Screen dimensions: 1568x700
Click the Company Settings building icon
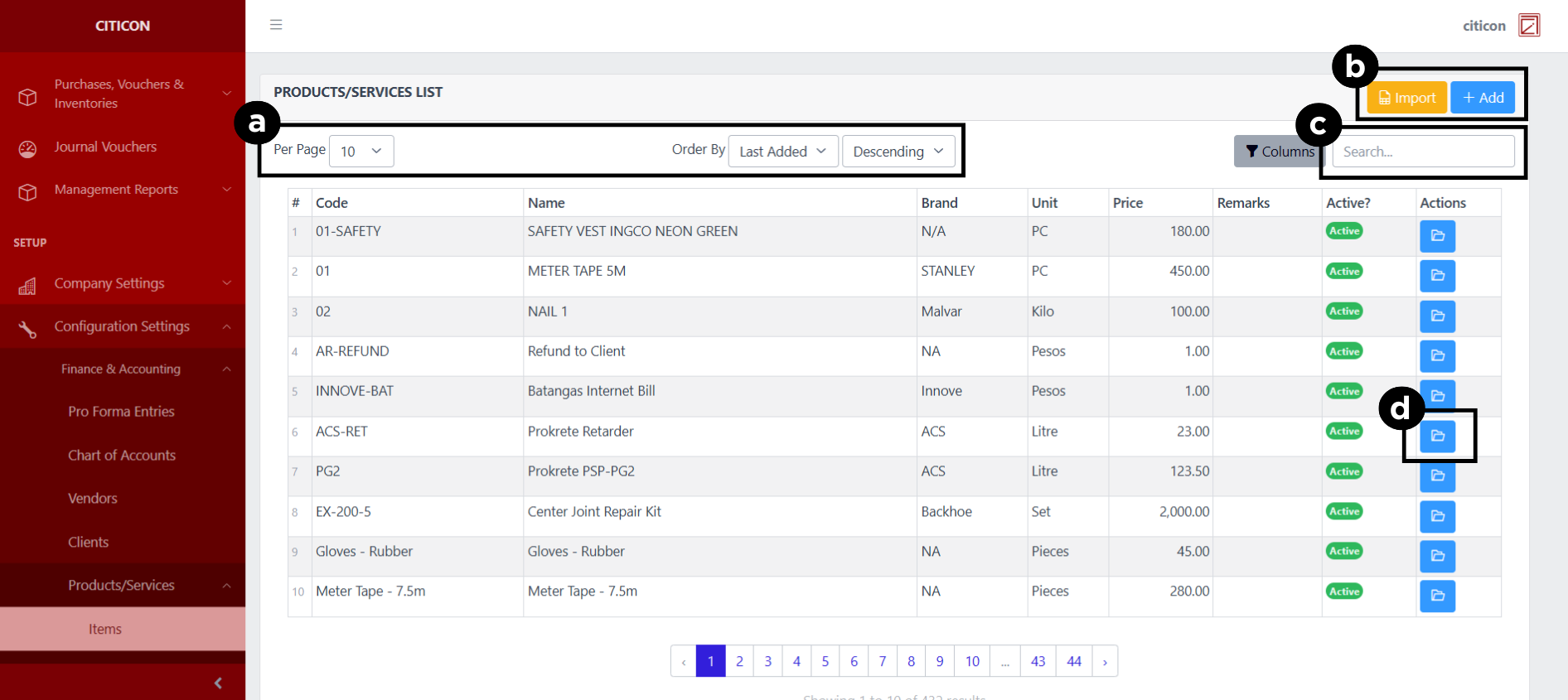click(x=27, y=286)
